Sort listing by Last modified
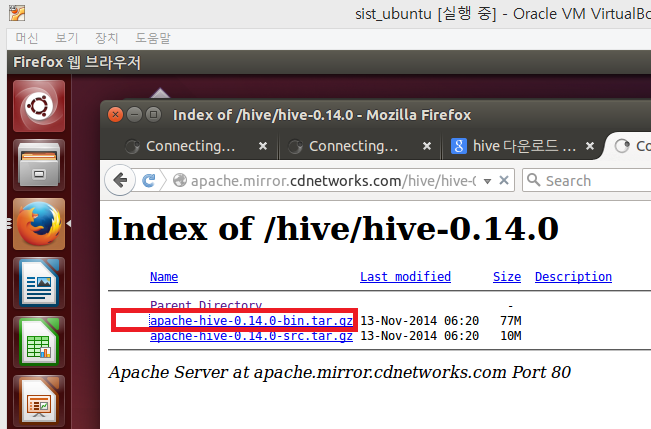 point(405,277)
